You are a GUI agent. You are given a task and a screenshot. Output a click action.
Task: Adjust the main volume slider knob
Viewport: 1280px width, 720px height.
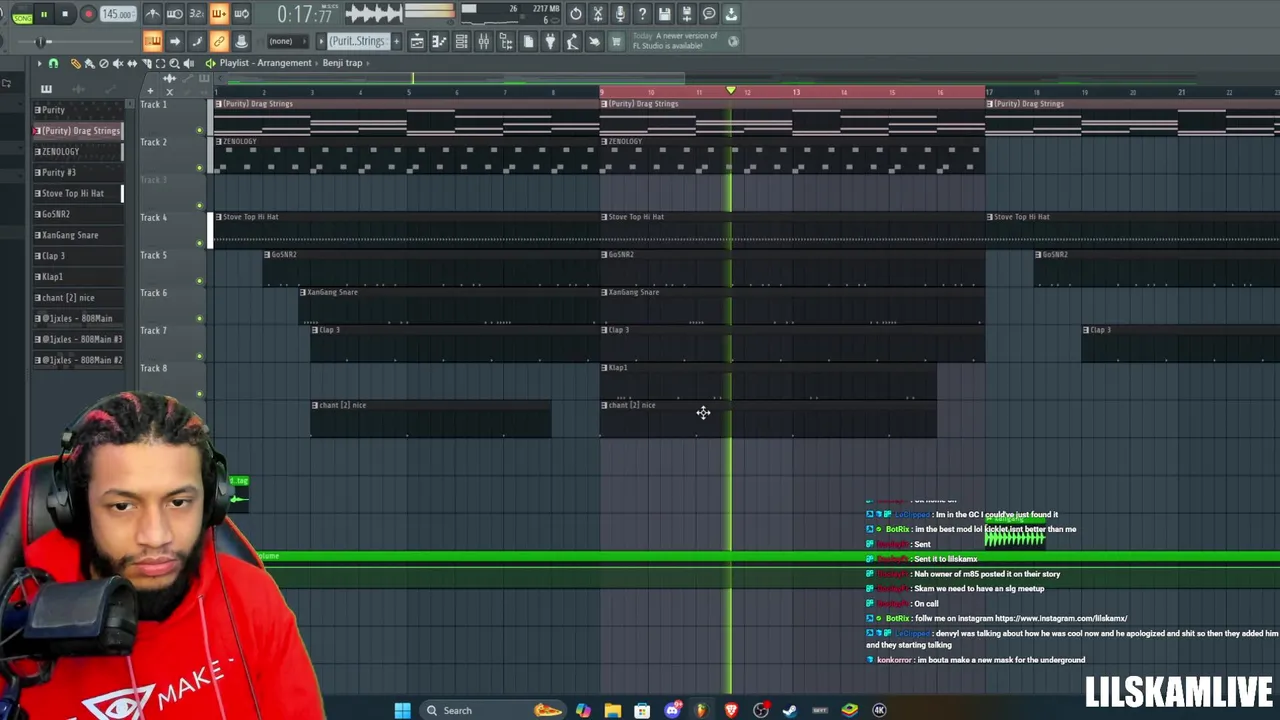click(x=40, y=42)
